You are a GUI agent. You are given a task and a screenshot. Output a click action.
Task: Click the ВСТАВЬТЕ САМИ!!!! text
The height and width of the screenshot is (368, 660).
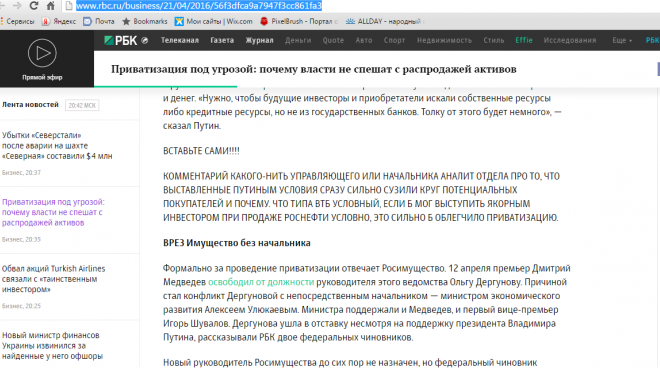click(201, 151)
